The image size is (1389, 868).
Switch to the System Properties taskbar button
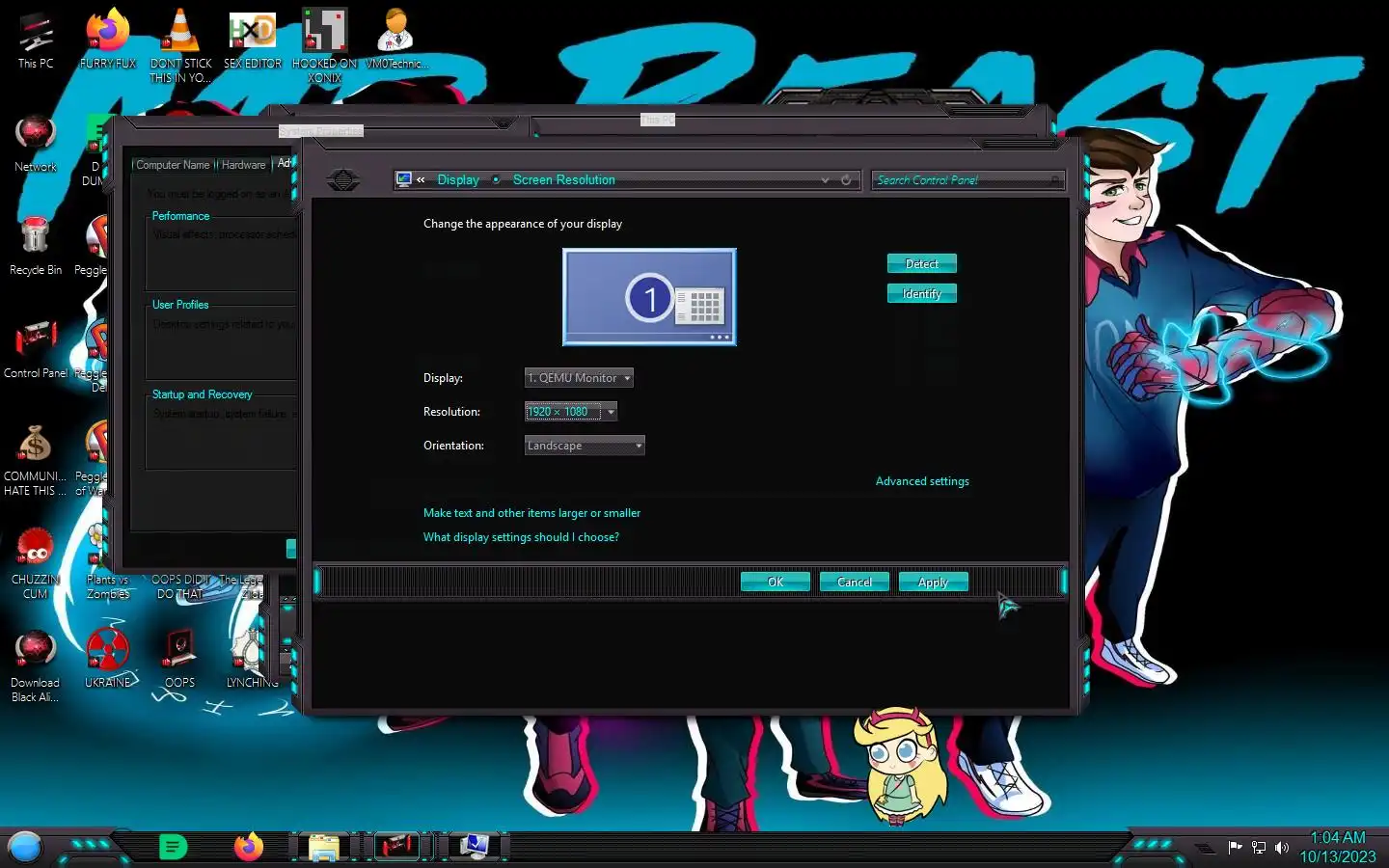475,847
